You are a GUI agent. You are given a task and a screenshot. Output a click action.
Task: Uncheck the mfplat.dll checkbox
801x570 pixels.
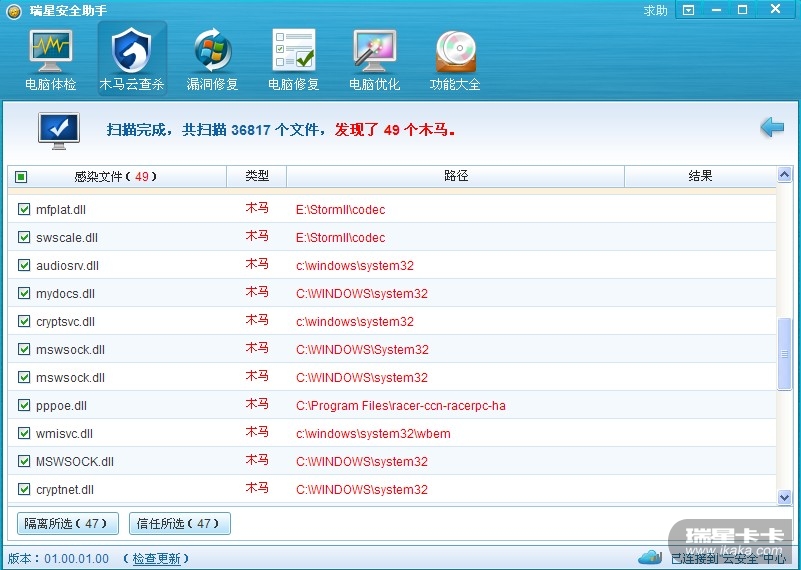click(x=25, y=210)
